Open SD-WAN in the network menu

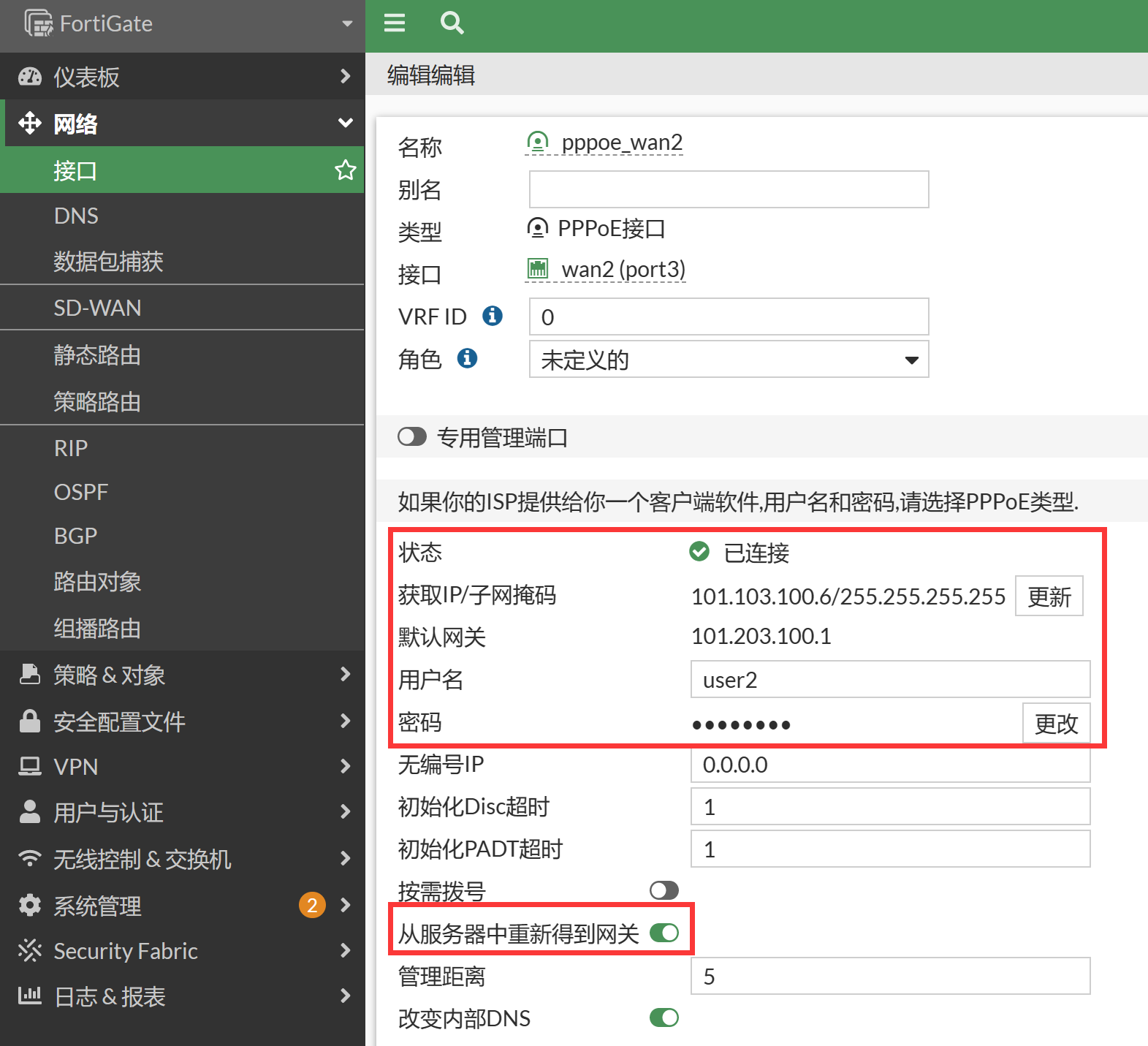pos(97,308)
